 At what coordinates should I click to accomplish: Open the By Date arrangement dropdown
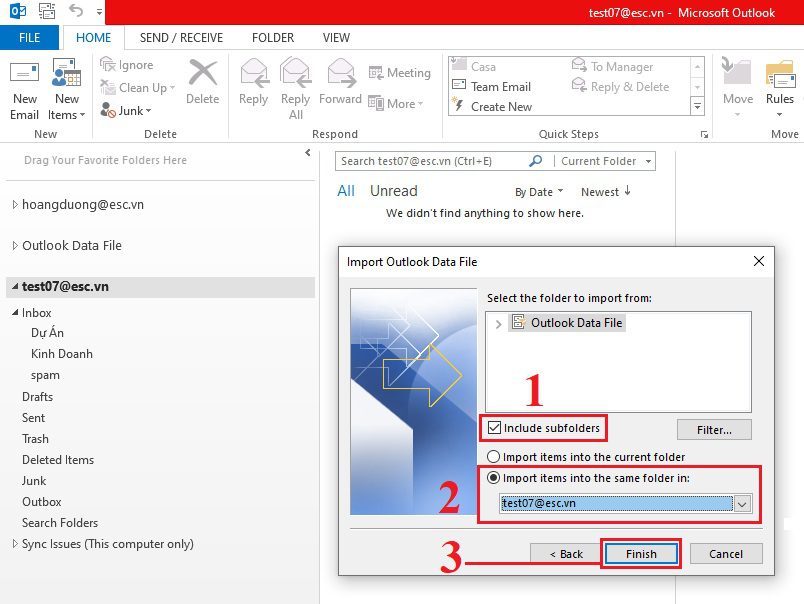point(539,192)
